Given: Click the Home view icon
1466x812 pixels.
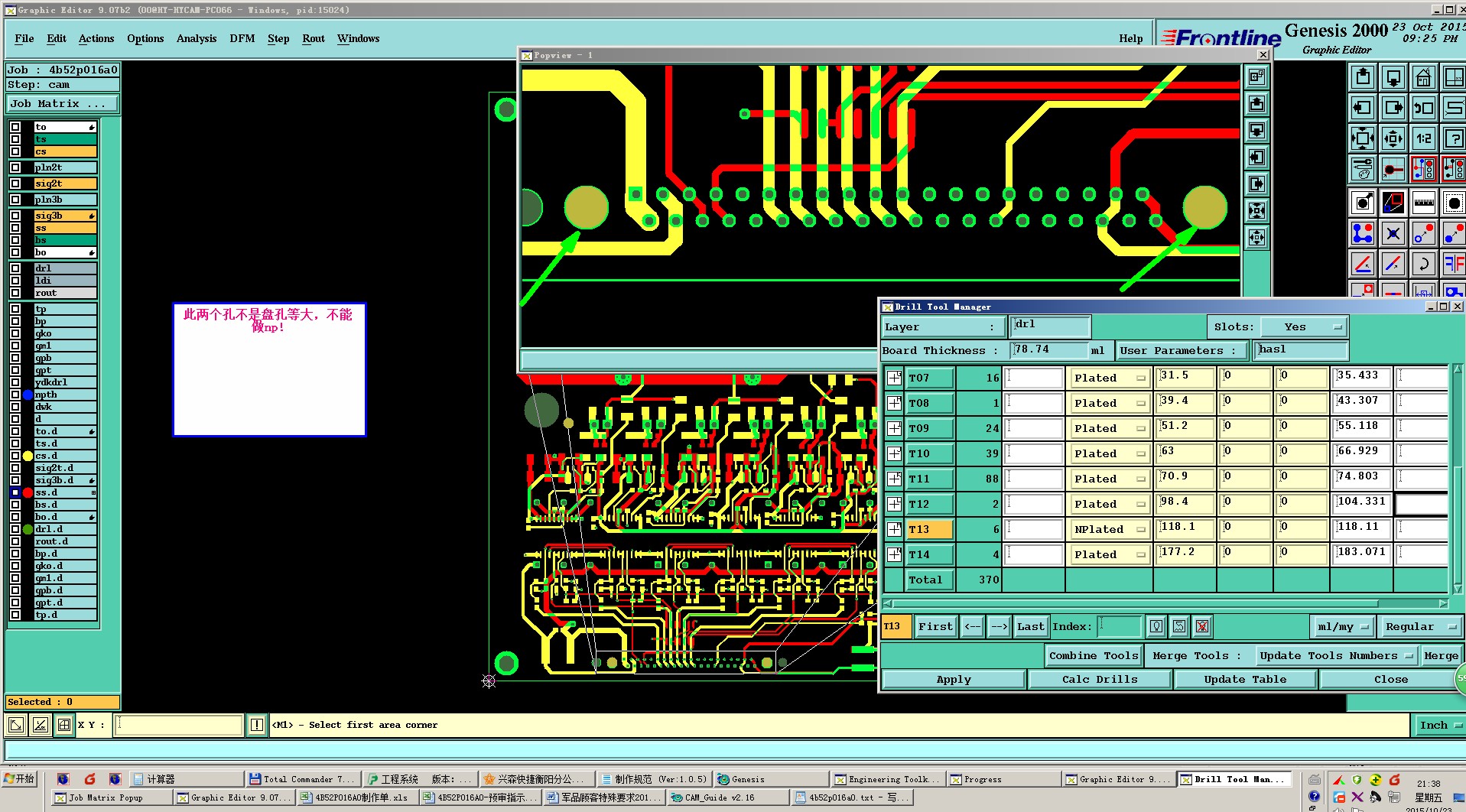Looking at the screenshot, I should (x=1423, y=77).
